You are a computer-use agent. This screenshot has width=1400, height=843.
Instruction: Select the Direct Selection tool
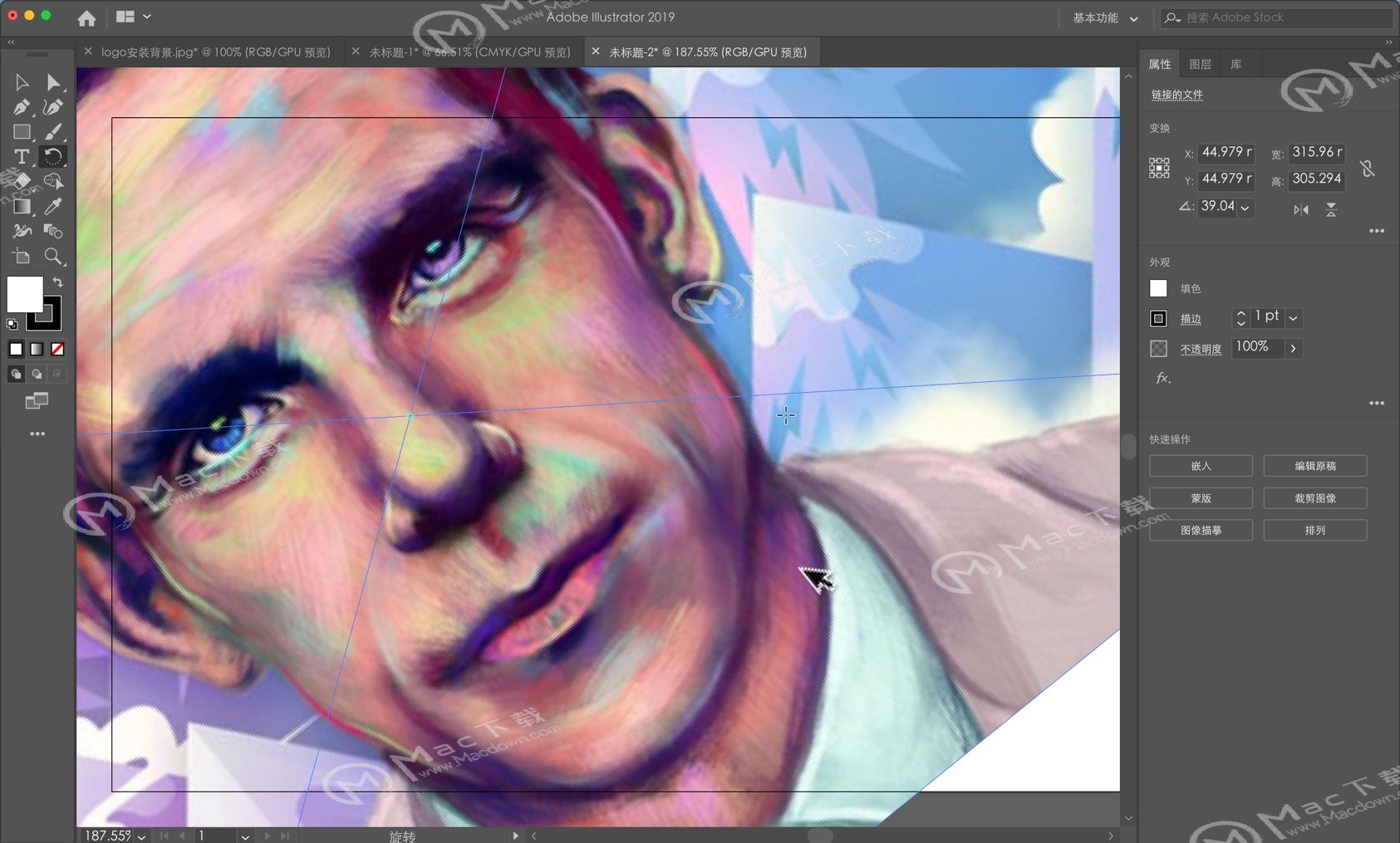coord(53,82)
